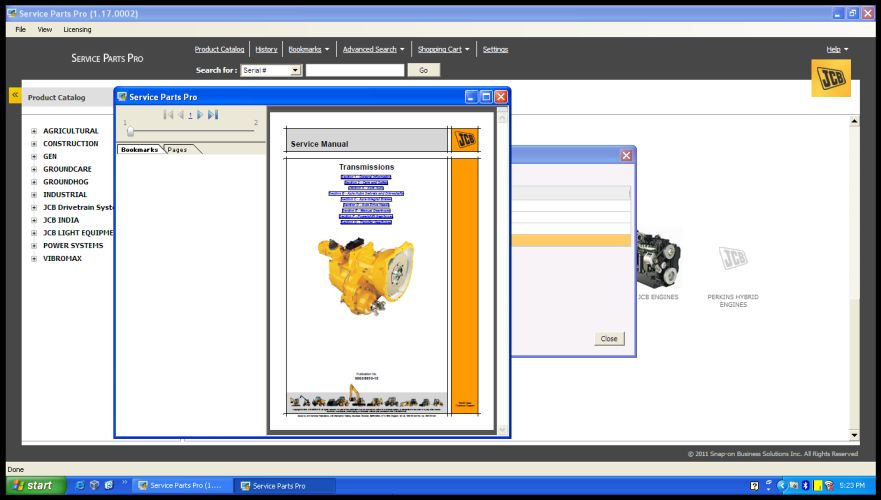Viewport: 881px width, 500px height.
Task: Click the JCB logo on manual page
Action: (x=465, y=139)
